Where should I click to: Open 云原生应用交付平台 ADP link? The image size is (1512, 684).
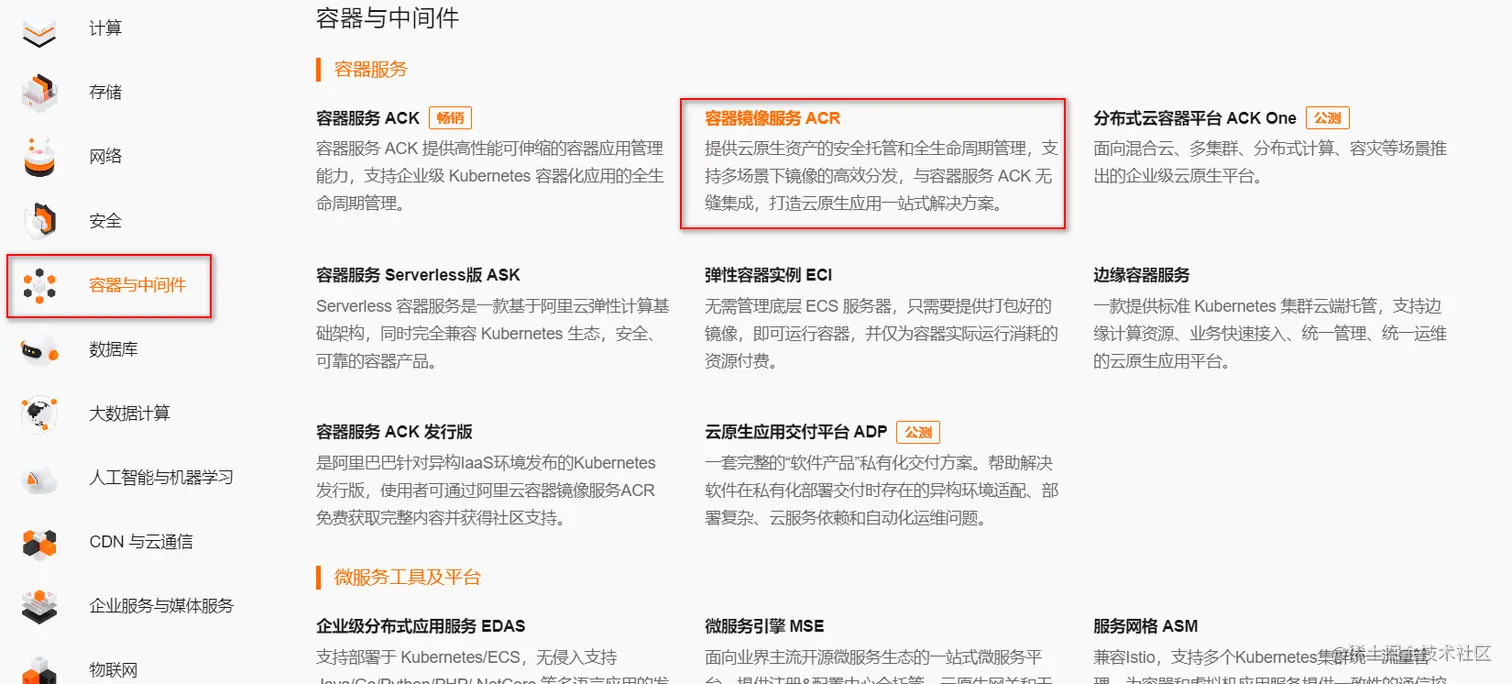click(796, 432)
